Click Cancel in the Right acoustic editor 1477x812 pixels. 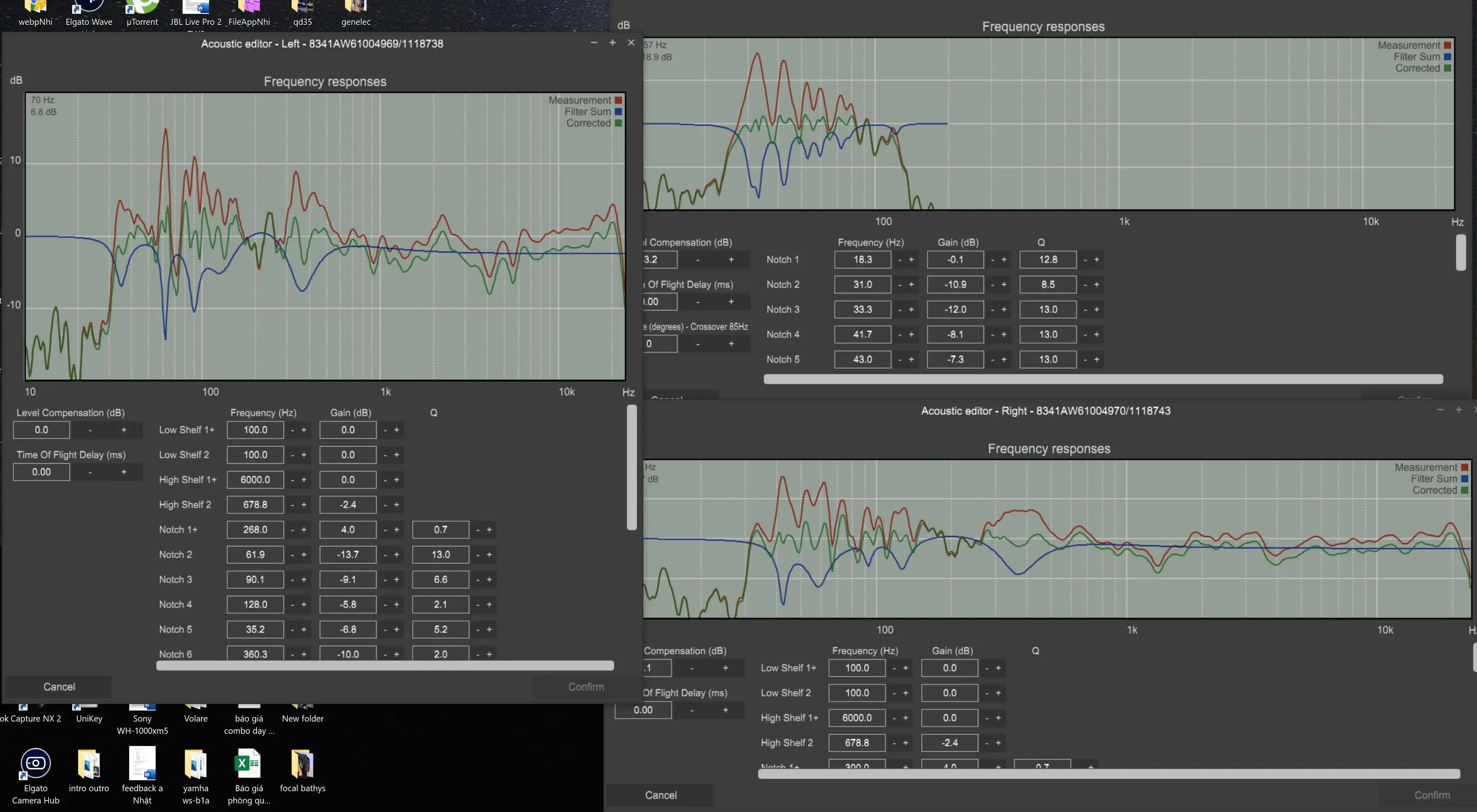pos(660,795)
